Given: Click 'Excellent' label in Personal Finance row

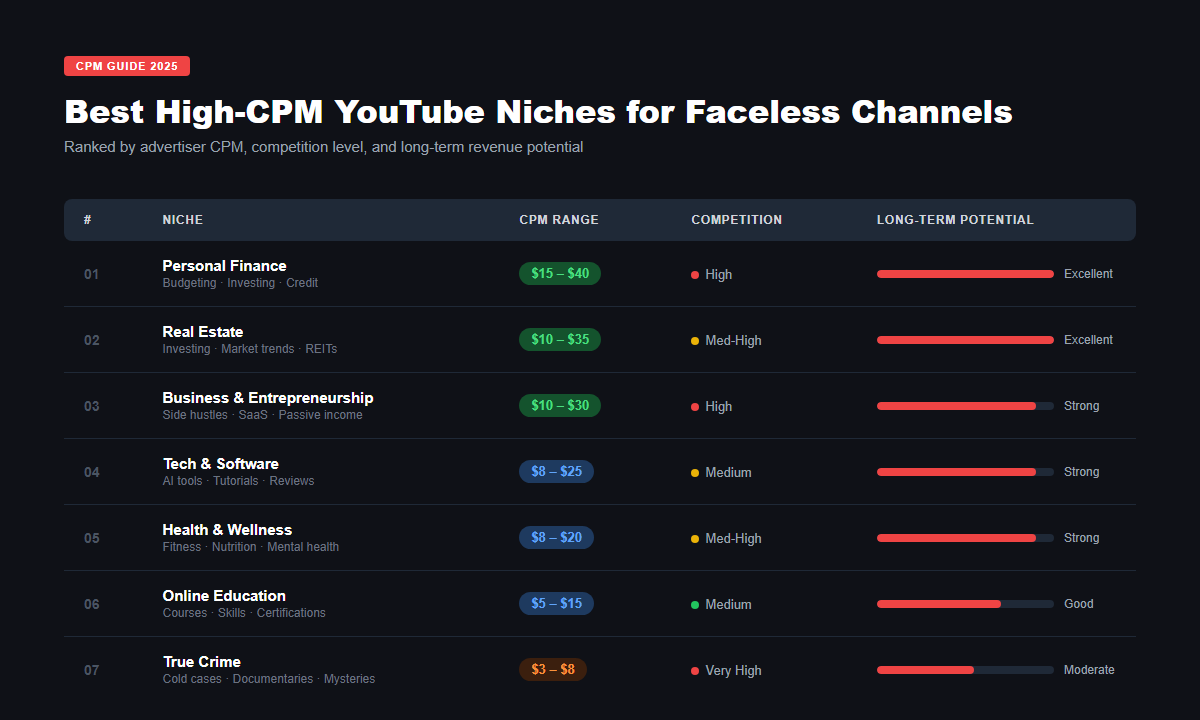Looking at the screenshot, I should [x=1088, y=274].
